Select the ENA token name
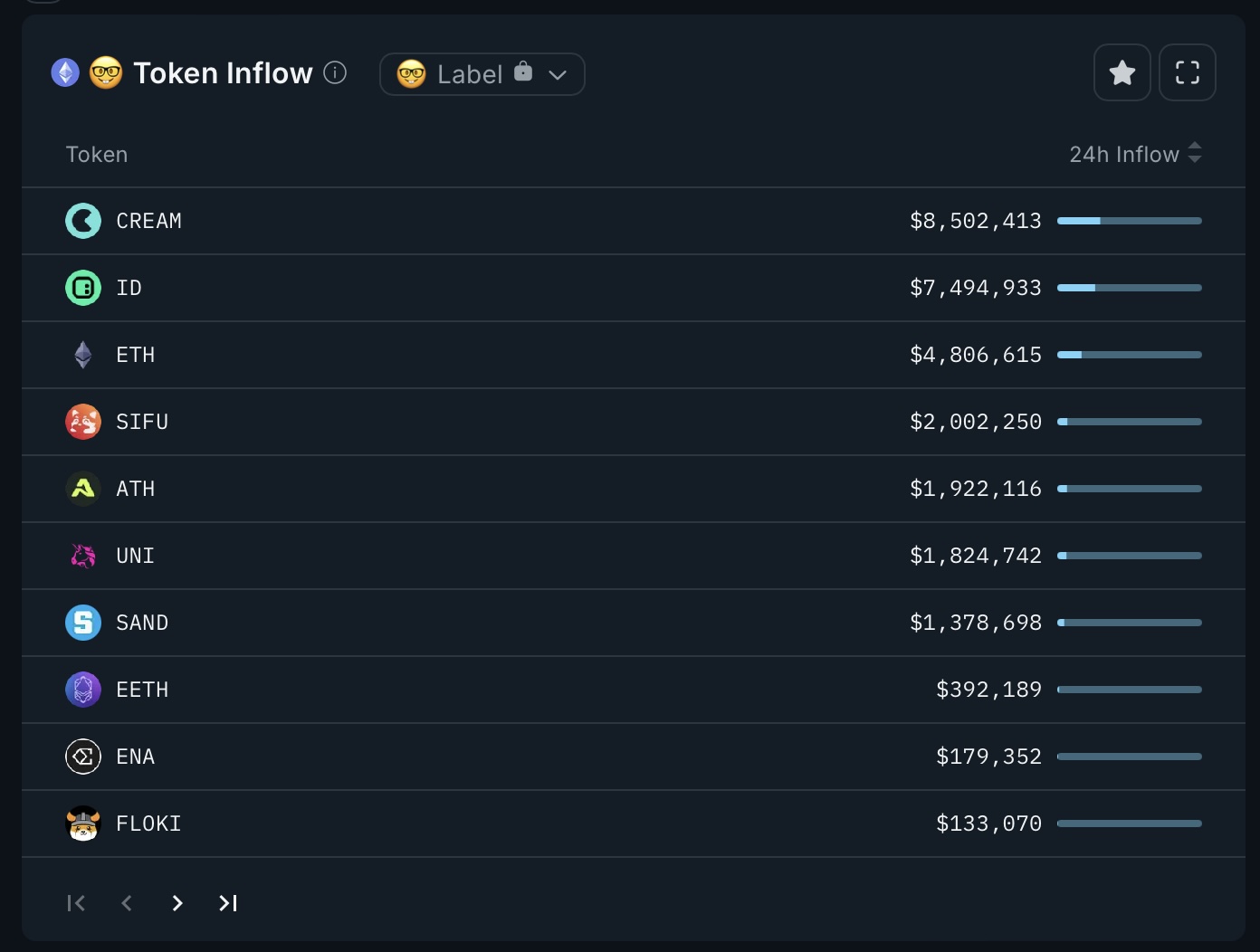The height and width of the screenshot is (952, 1260). (x=135, y=757)
